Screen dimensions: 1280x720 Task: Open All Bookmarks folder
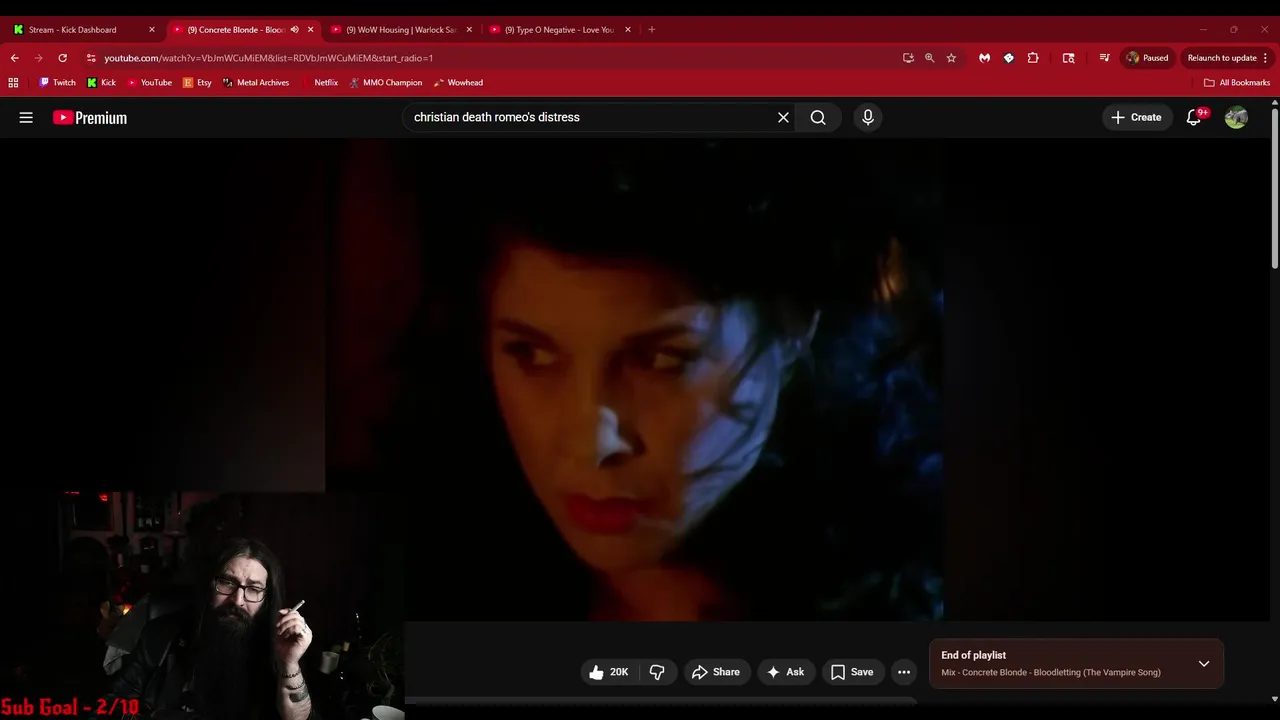[1237, 83]
